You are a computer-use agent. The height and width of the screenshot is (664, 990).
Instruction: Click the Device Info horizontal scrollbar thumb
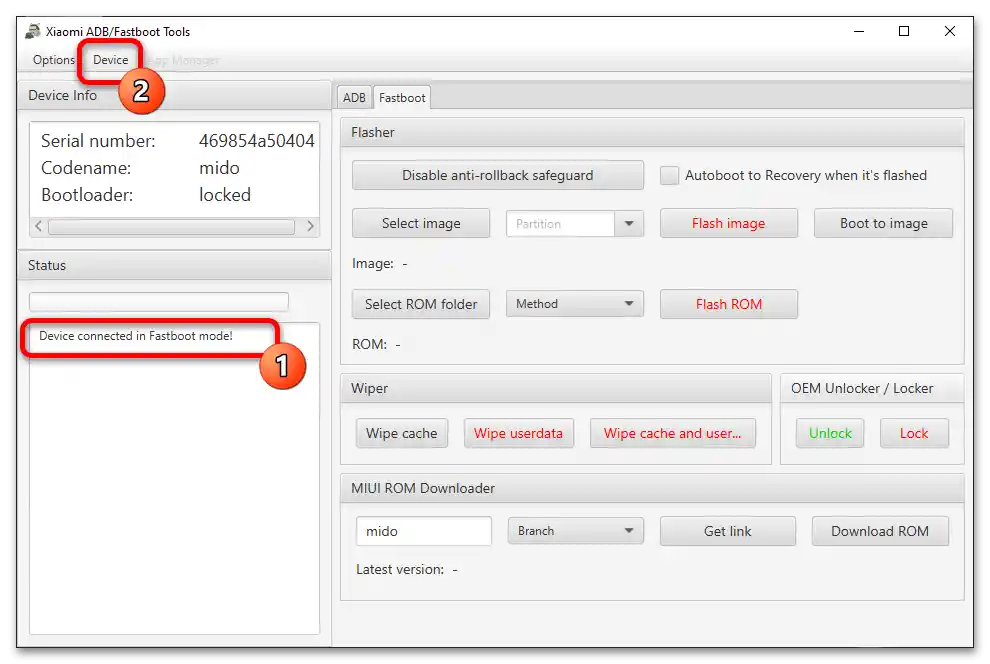point(171,227)
